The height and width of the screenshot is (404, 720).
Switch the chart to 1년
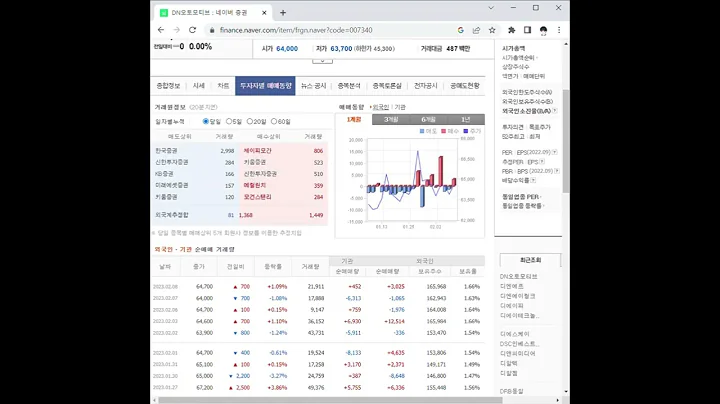(x=466, y=119)
